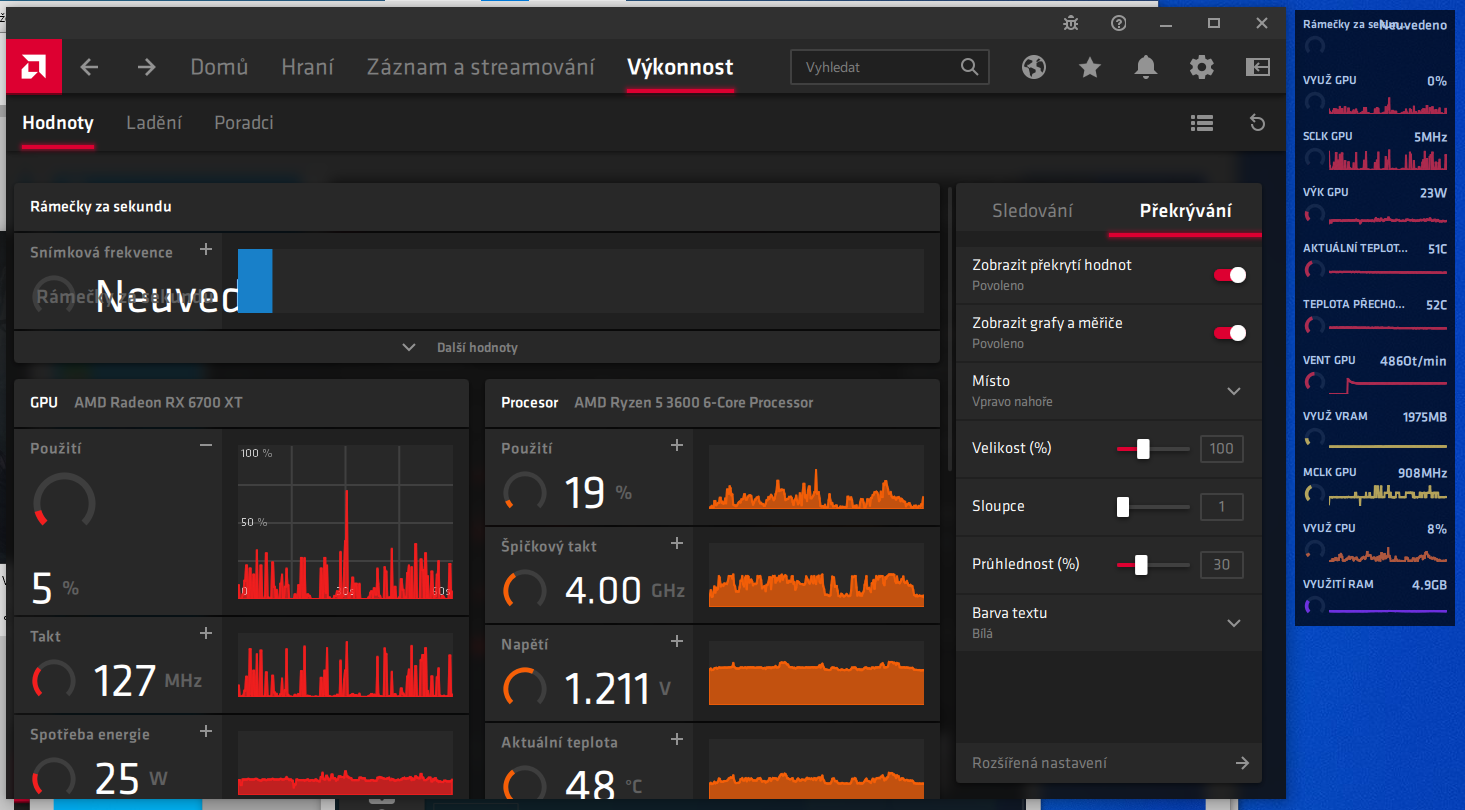Expand Další hodnoty section
Screen dimensions: 1465x810
[477, 347]
